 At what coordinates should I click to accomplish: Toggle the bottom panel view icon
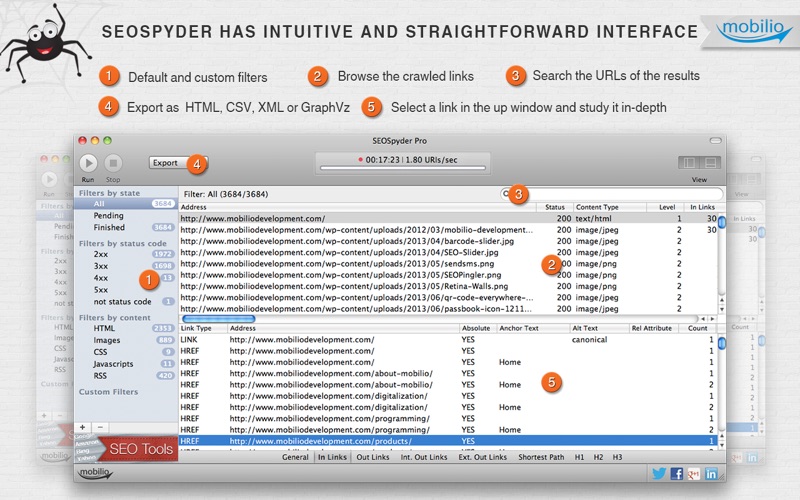click(710, 163)
